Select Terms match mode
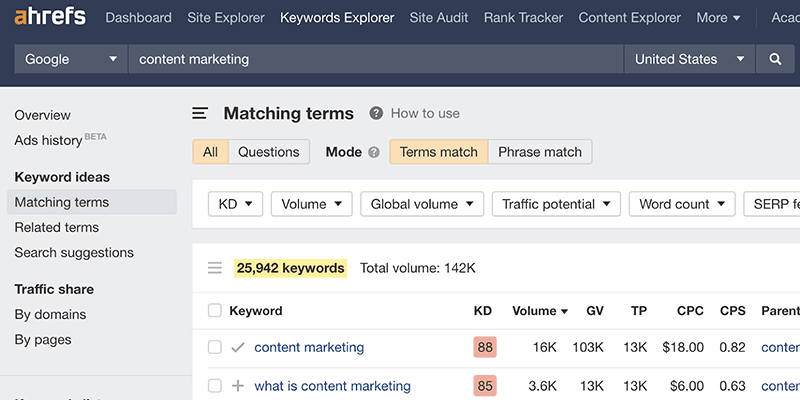This screenshot has height=400, width=800. [x=439, y=152]
